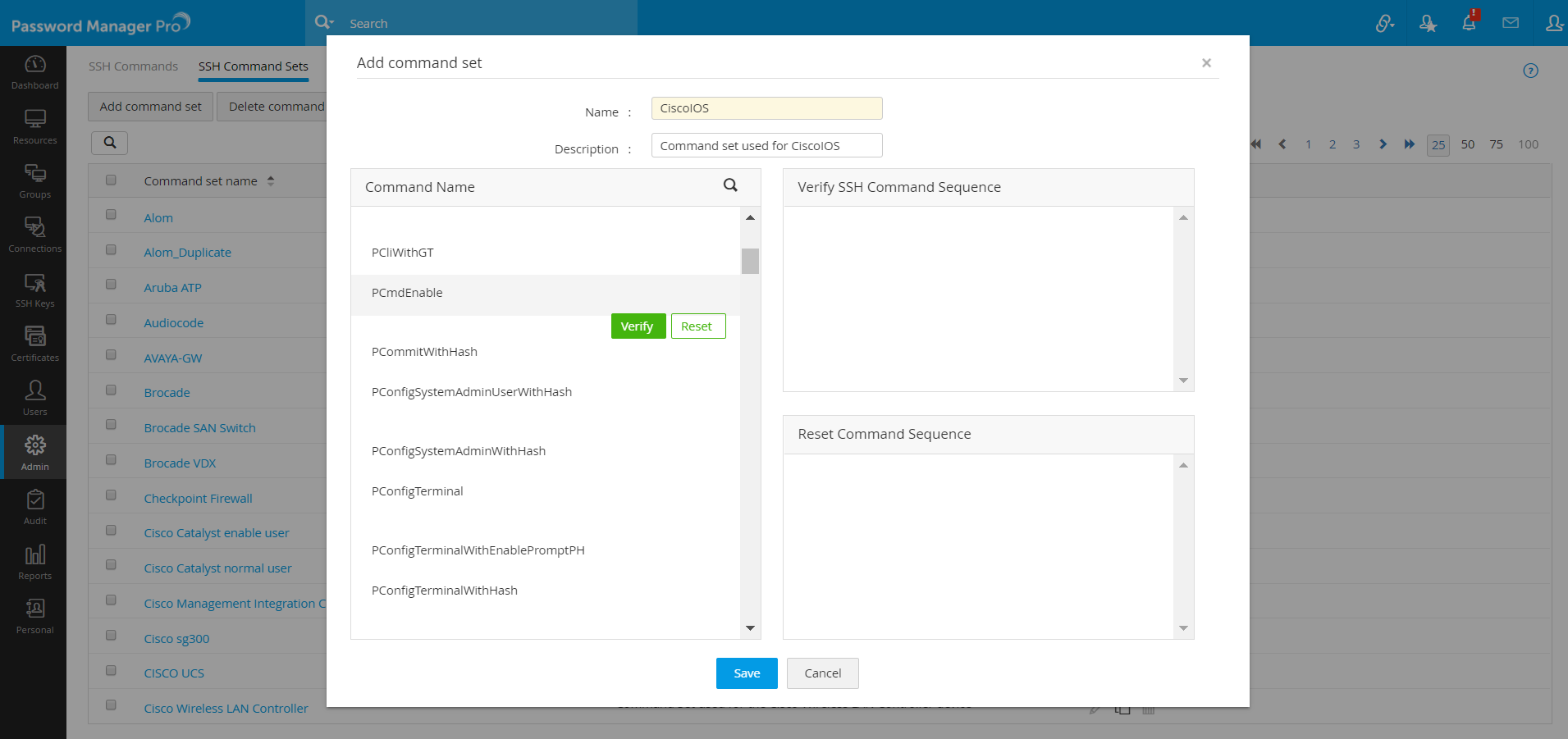
Task: Open the help question mark icon
Action: pos(1530,71)
